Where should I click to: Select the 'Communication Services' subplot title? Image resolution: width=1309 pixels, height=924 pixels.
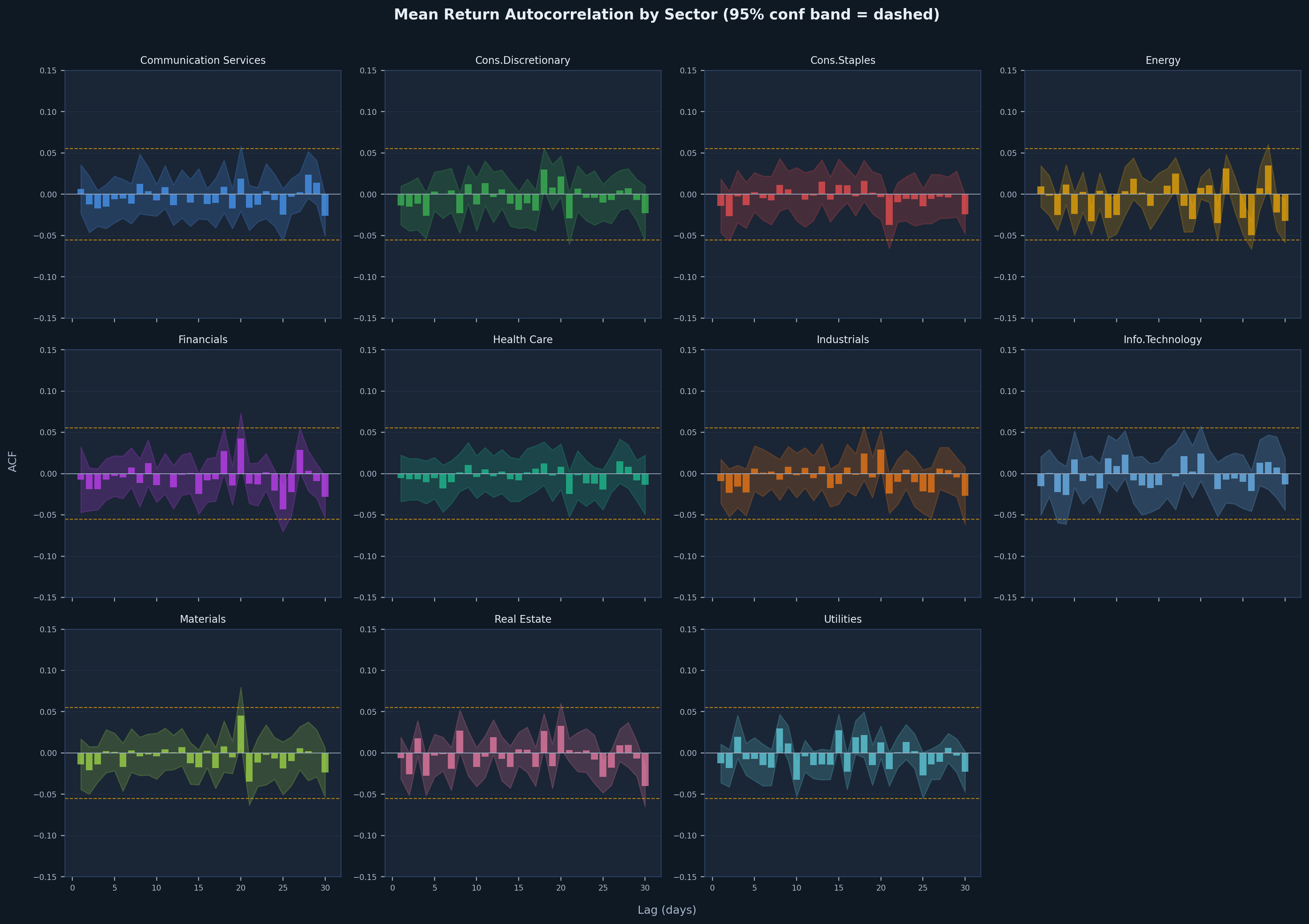203,61
